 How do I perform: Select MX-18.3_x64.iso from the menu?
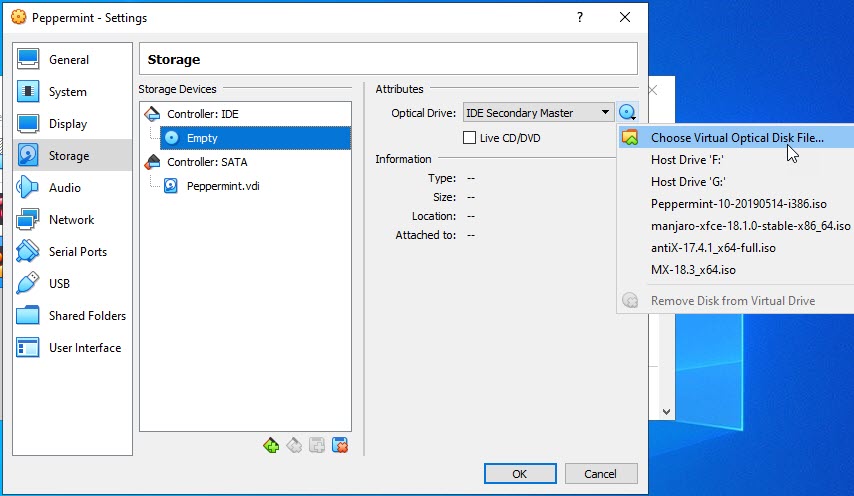[x=736, y=270]
